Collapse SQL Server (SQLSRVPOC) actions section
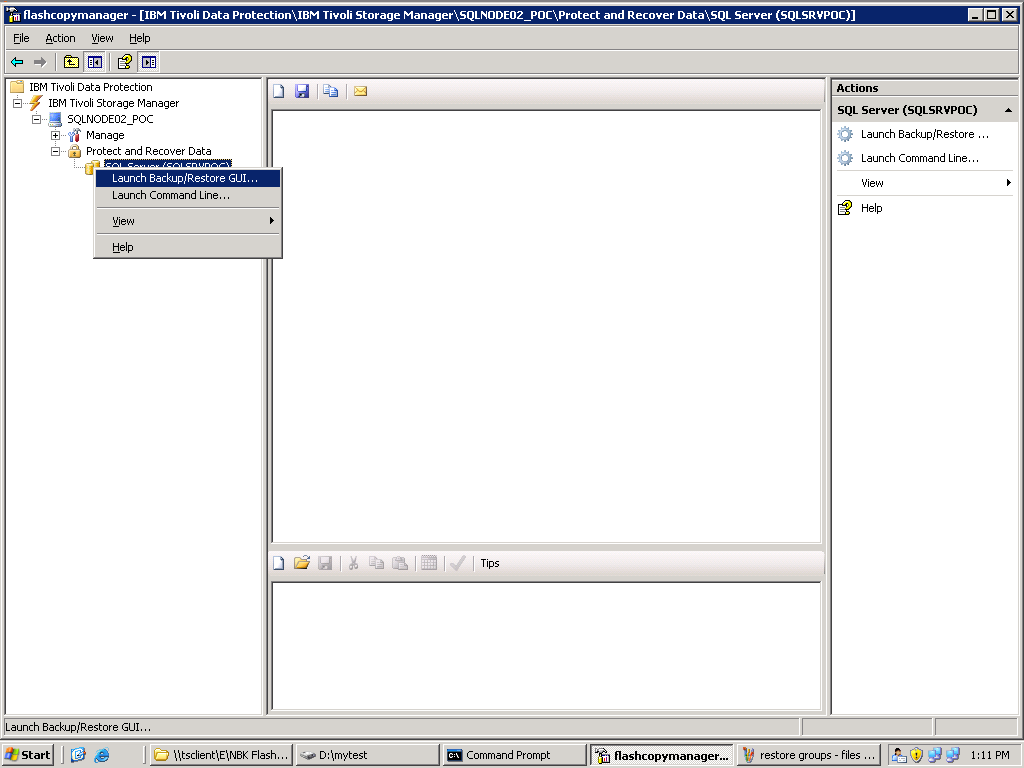This screenshot has height=768, width=1024. click(x=1008, y=110)
